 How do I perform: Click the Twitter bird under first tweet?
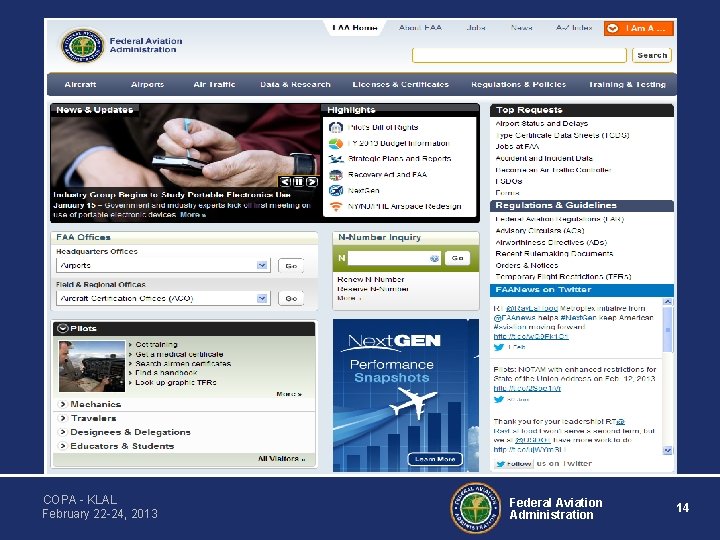click(x=499, y=347)
